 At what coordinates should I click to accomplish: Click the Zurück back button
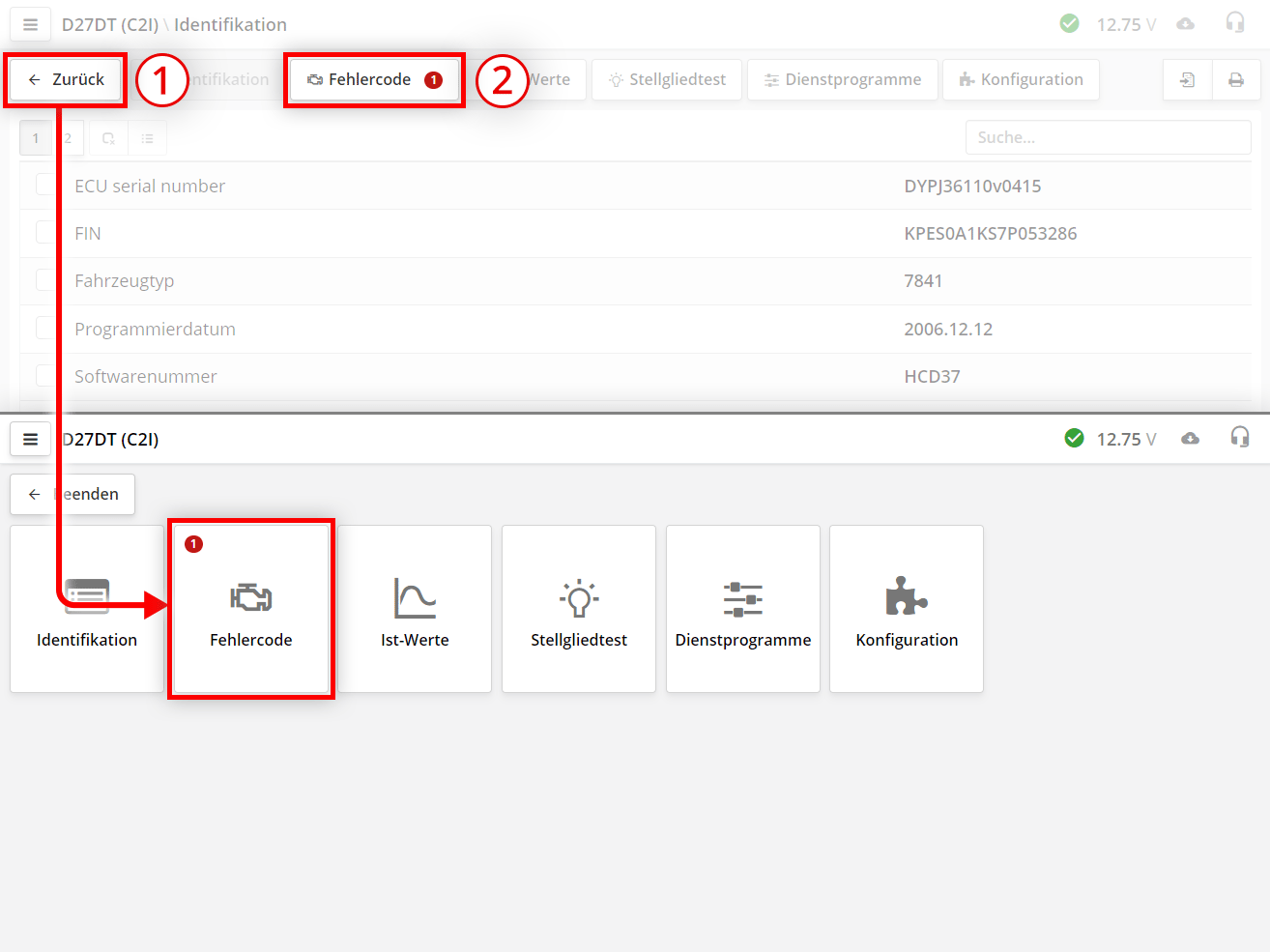tap(66, 80)
